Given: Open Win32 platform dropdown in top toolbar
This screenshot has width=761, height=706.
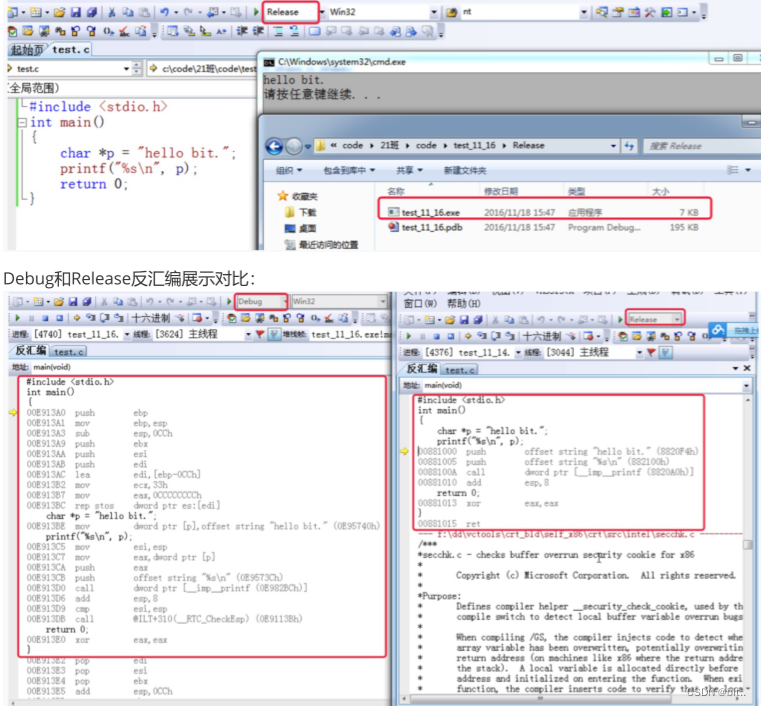Looking at the screenshot, I should tap(433, 12).
